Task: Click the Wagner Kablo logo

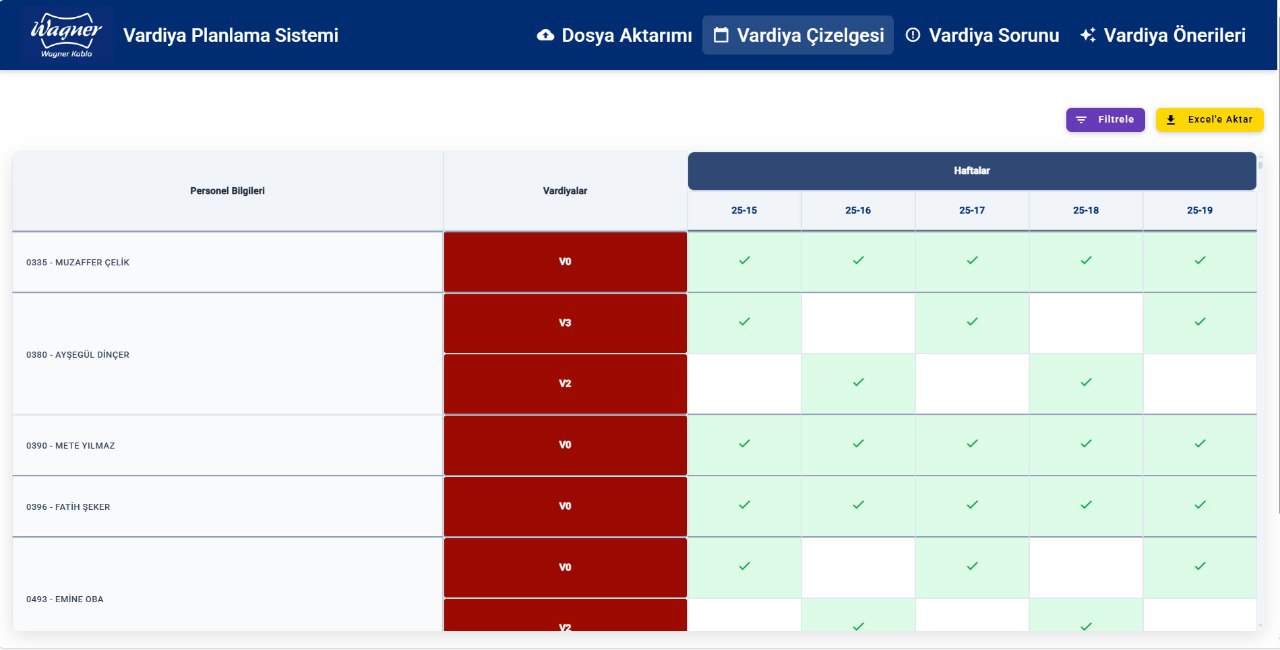Action: (67, 35)
